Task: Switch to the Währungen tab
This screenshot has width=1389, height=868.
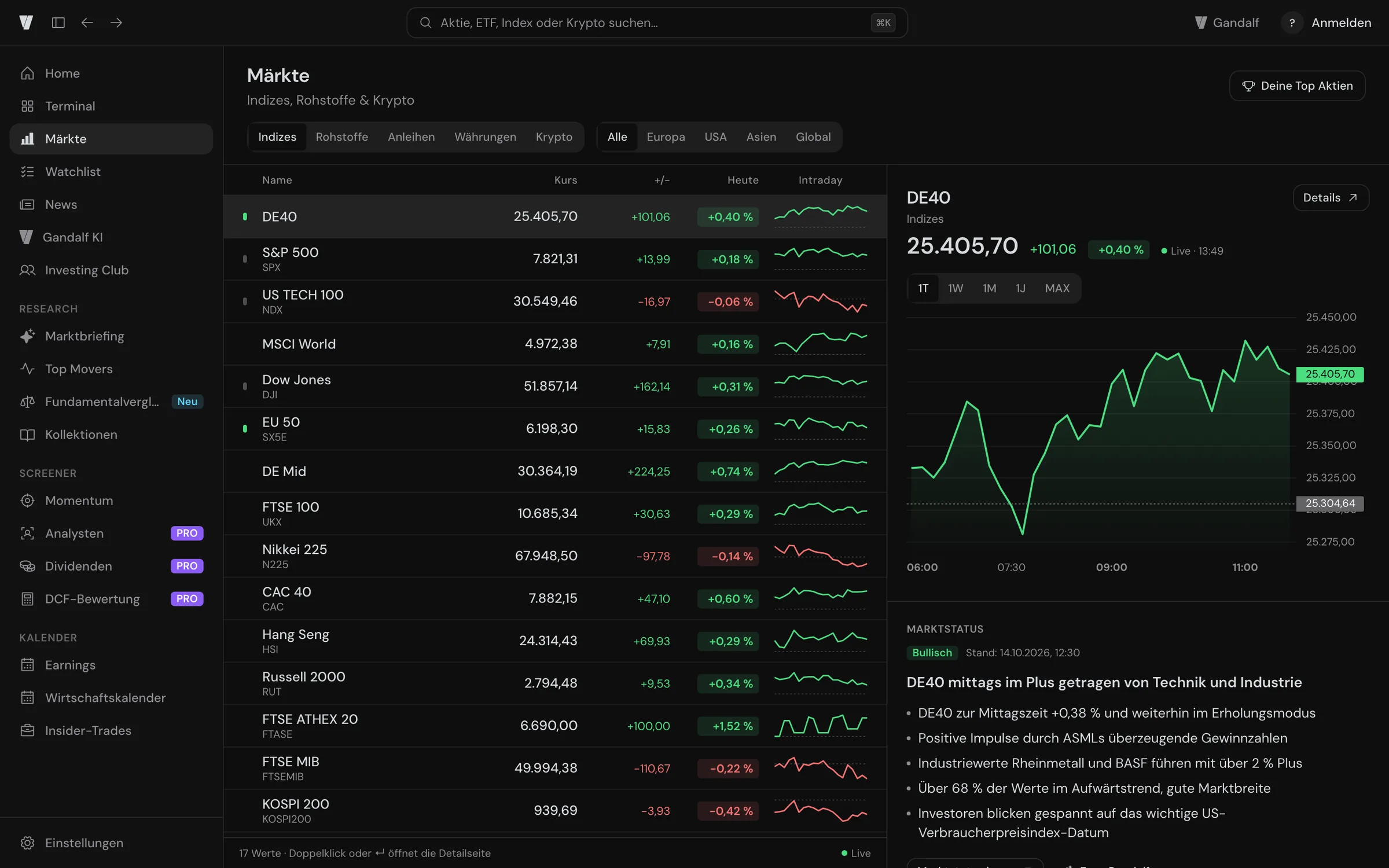Action: pos(485,137)
